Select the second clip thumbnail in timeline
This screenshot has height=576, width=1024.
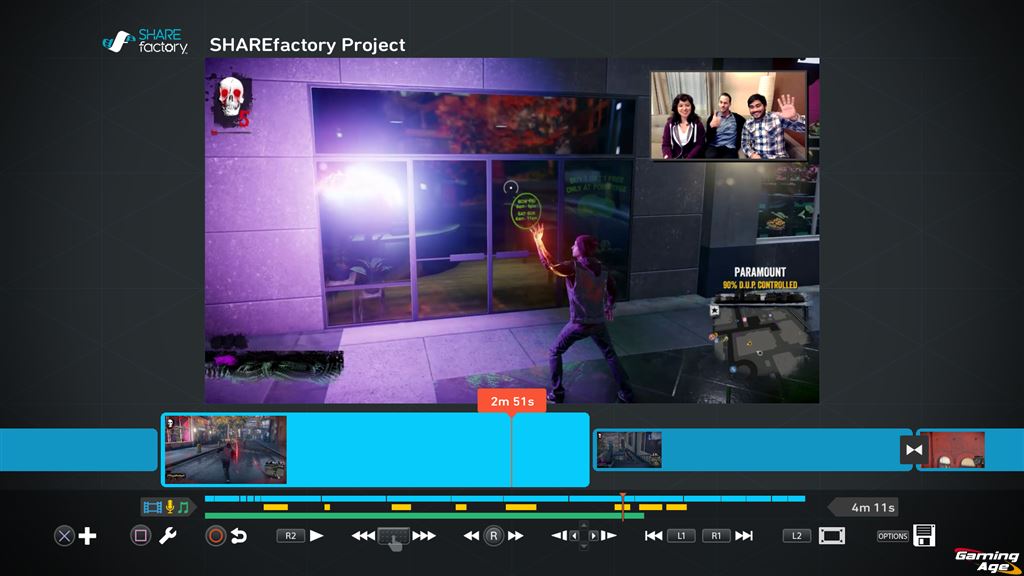tap(629, 450)
